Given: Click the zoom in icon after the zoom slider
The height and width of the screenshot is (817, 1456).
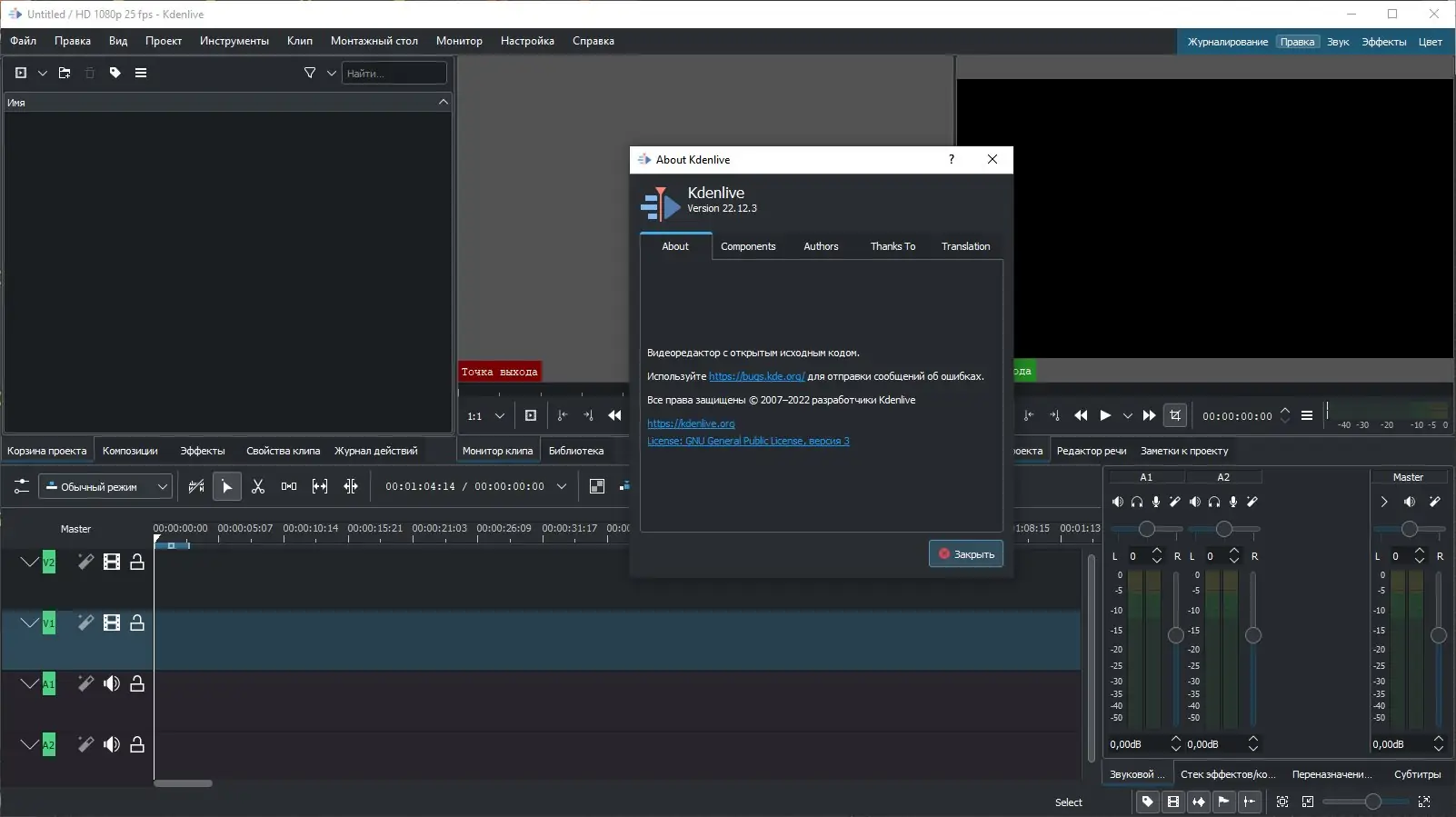Looking at the screenshot, I should point(1424,802).
